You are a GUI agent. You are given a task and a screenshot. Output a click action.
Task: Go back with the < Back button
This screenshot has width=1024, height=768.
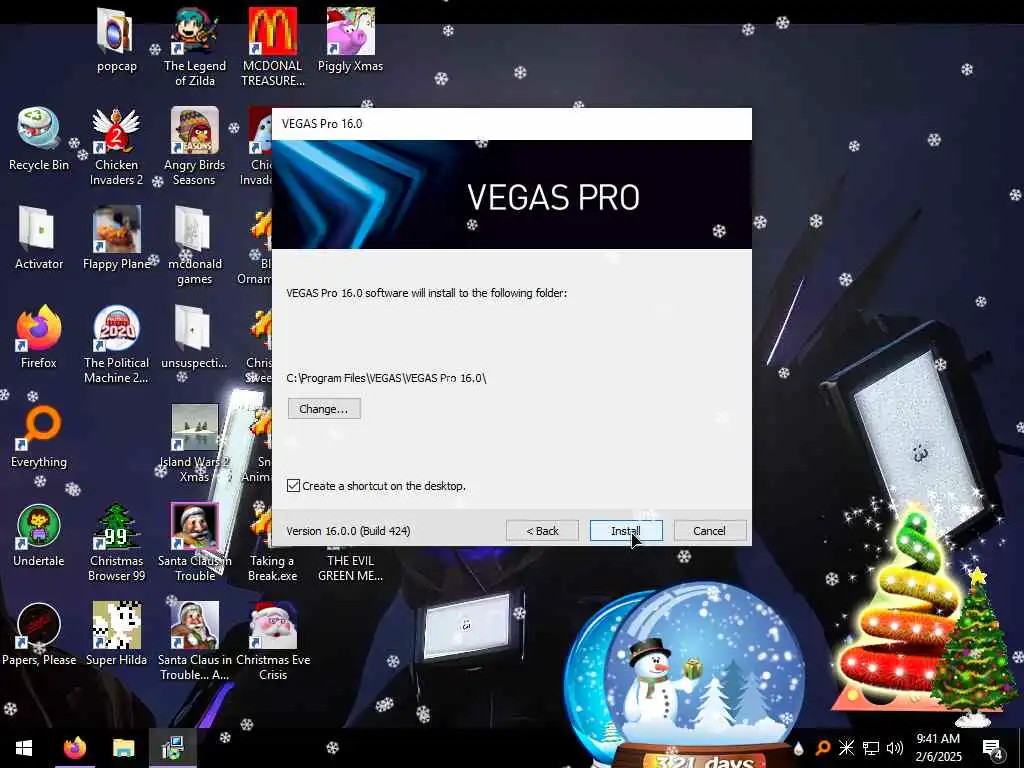coord(542,531)
